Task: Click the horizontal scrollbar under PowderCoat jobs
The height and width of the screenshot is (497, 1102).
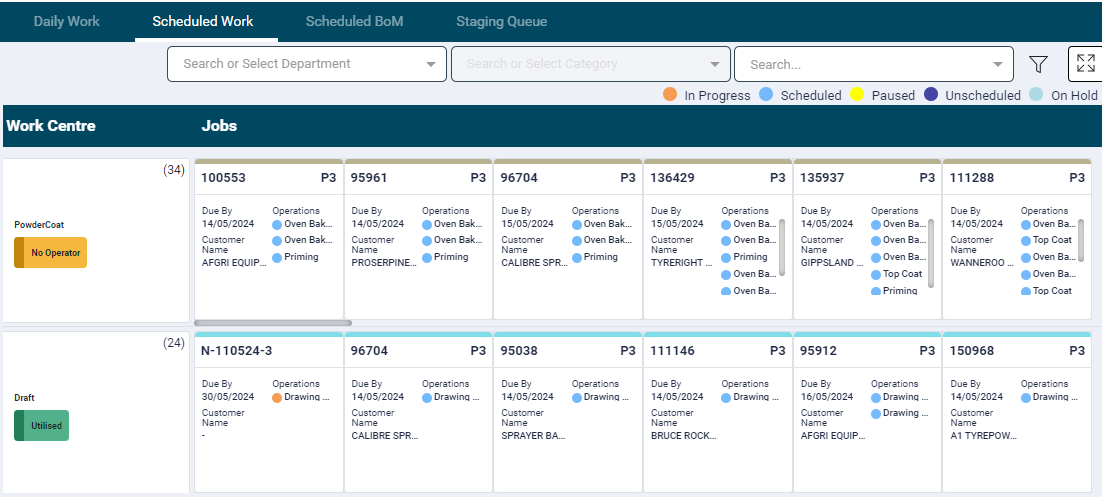Action: tap(273, 323)
